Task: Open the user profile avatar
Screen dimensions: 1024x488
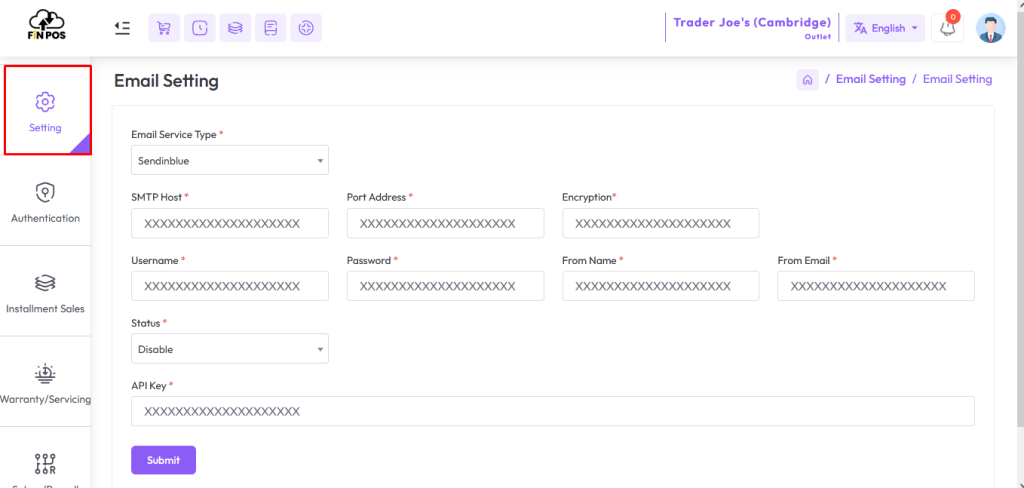Action: coord(991,28)
